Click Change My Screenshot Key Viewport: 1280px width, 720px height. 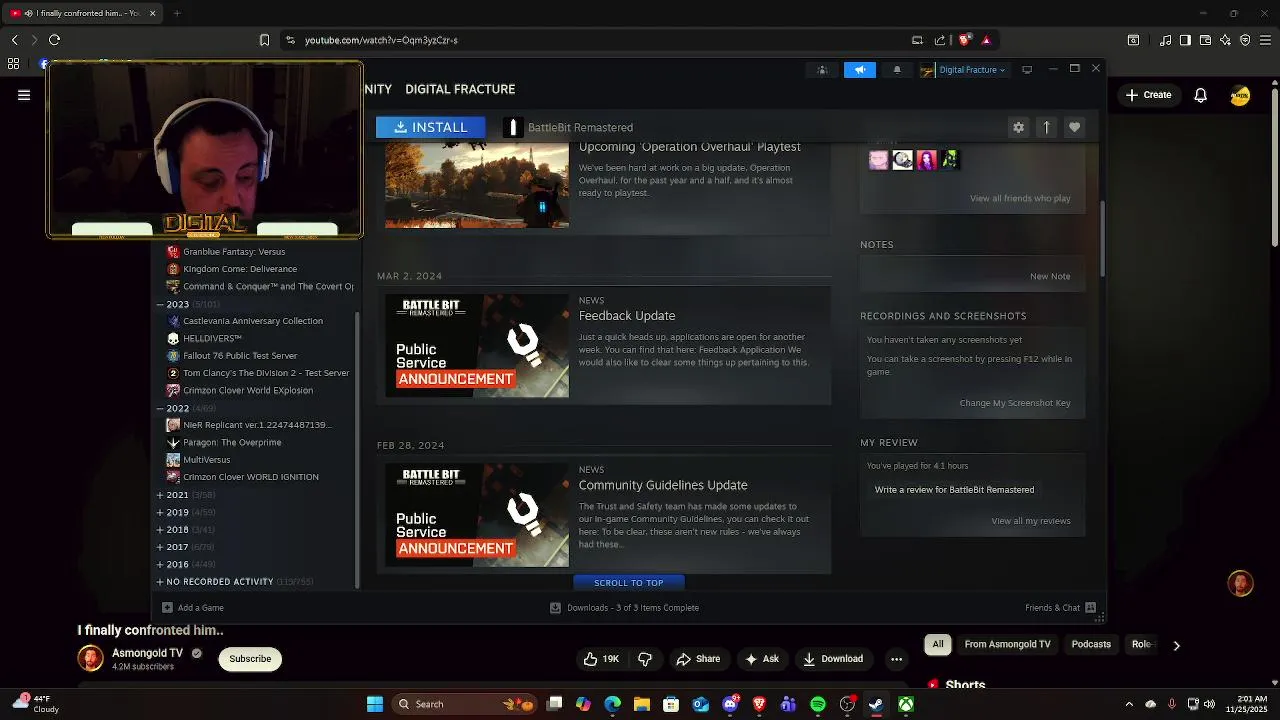click(x=1015, y=403)
